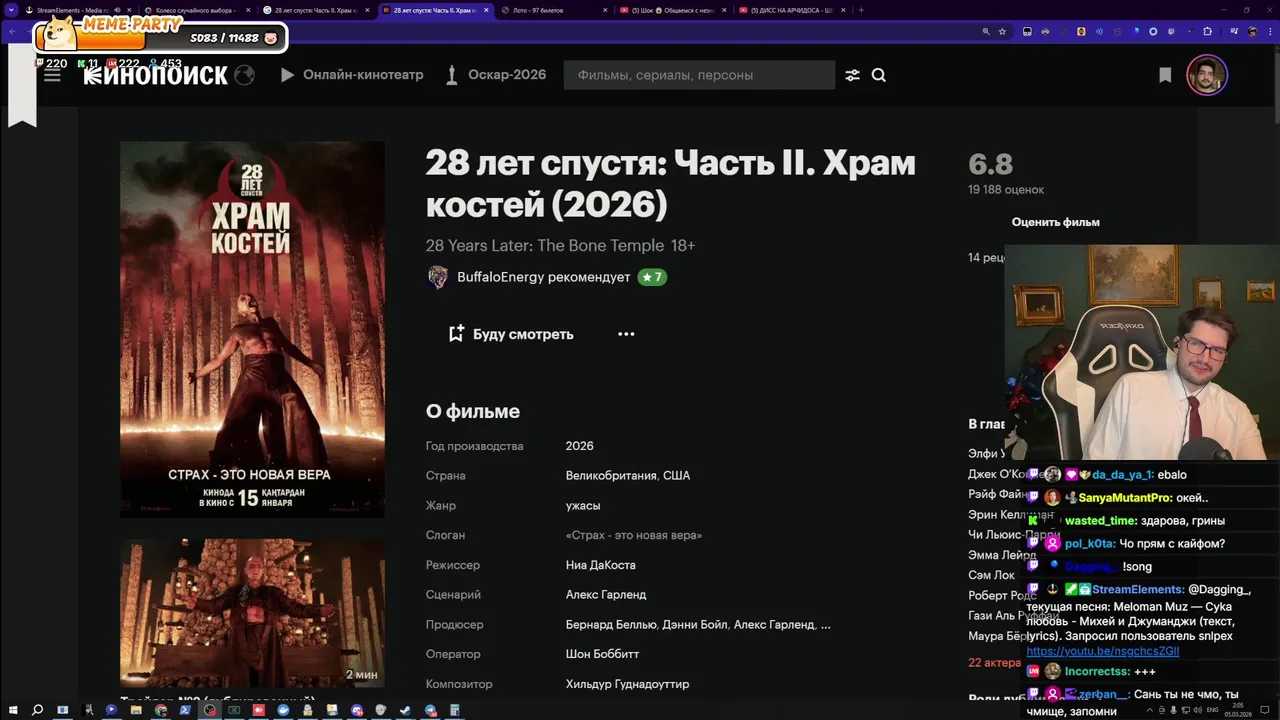Open Discord from taskbar
1280x720 pixels.
pyautogui.click(x=357, y=710)
